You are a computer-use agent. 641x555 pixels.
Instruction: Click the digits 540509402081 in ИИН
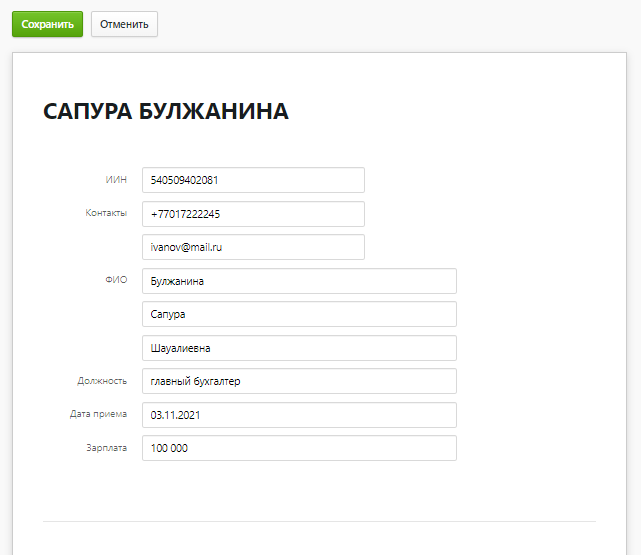point(184,180)
